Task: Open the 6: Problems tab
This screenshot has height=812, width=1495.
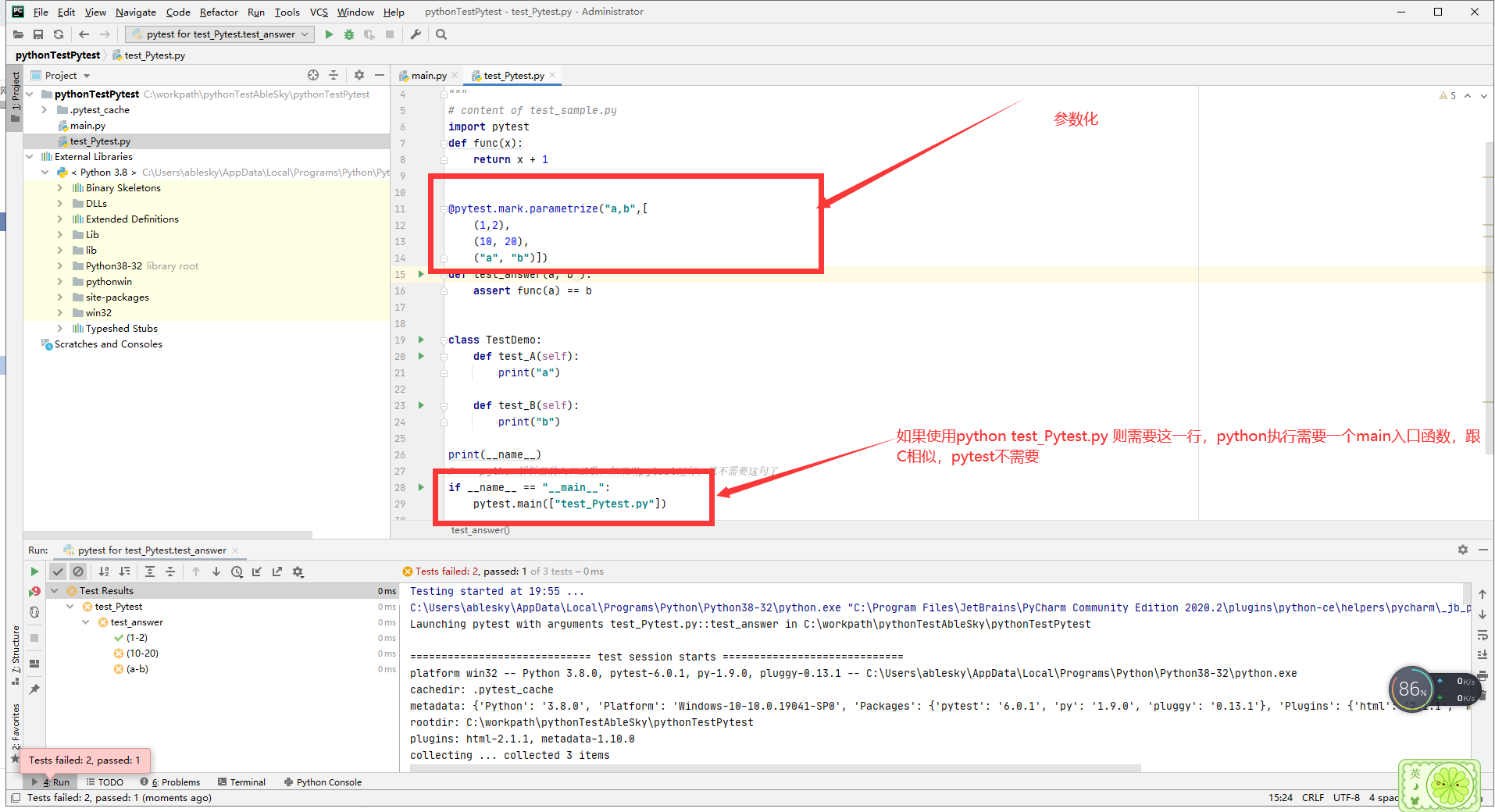Action: tap(170, 782)
